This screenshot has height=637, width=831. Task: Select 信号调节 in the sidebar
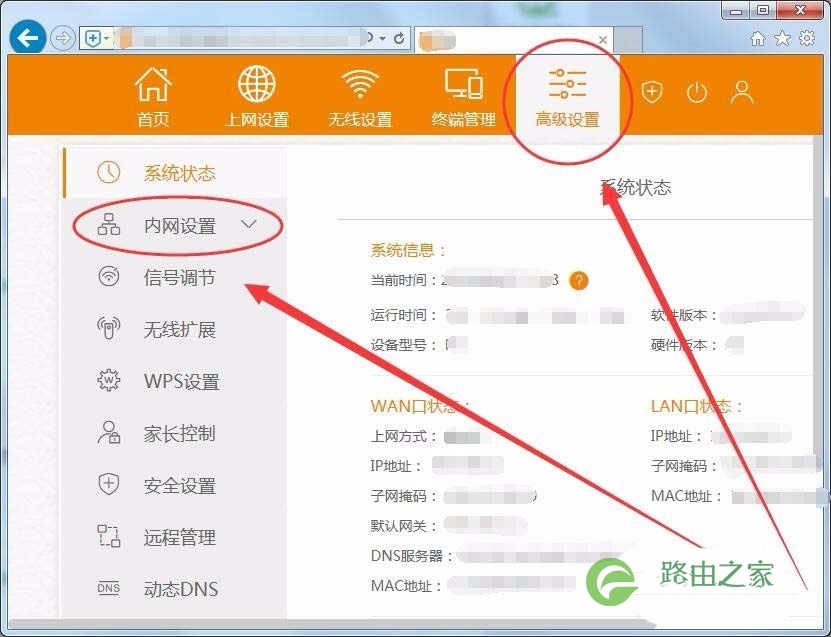[x=175, y=277]
